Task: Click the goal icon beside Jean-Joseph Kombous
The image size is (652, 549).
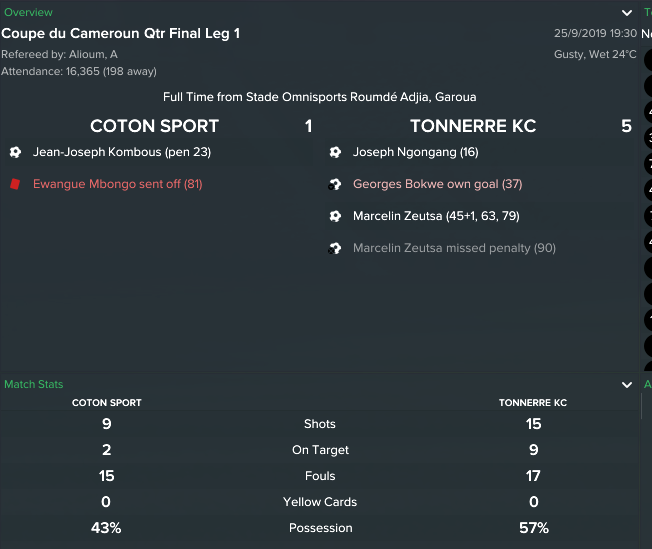Action: (15, 152)
